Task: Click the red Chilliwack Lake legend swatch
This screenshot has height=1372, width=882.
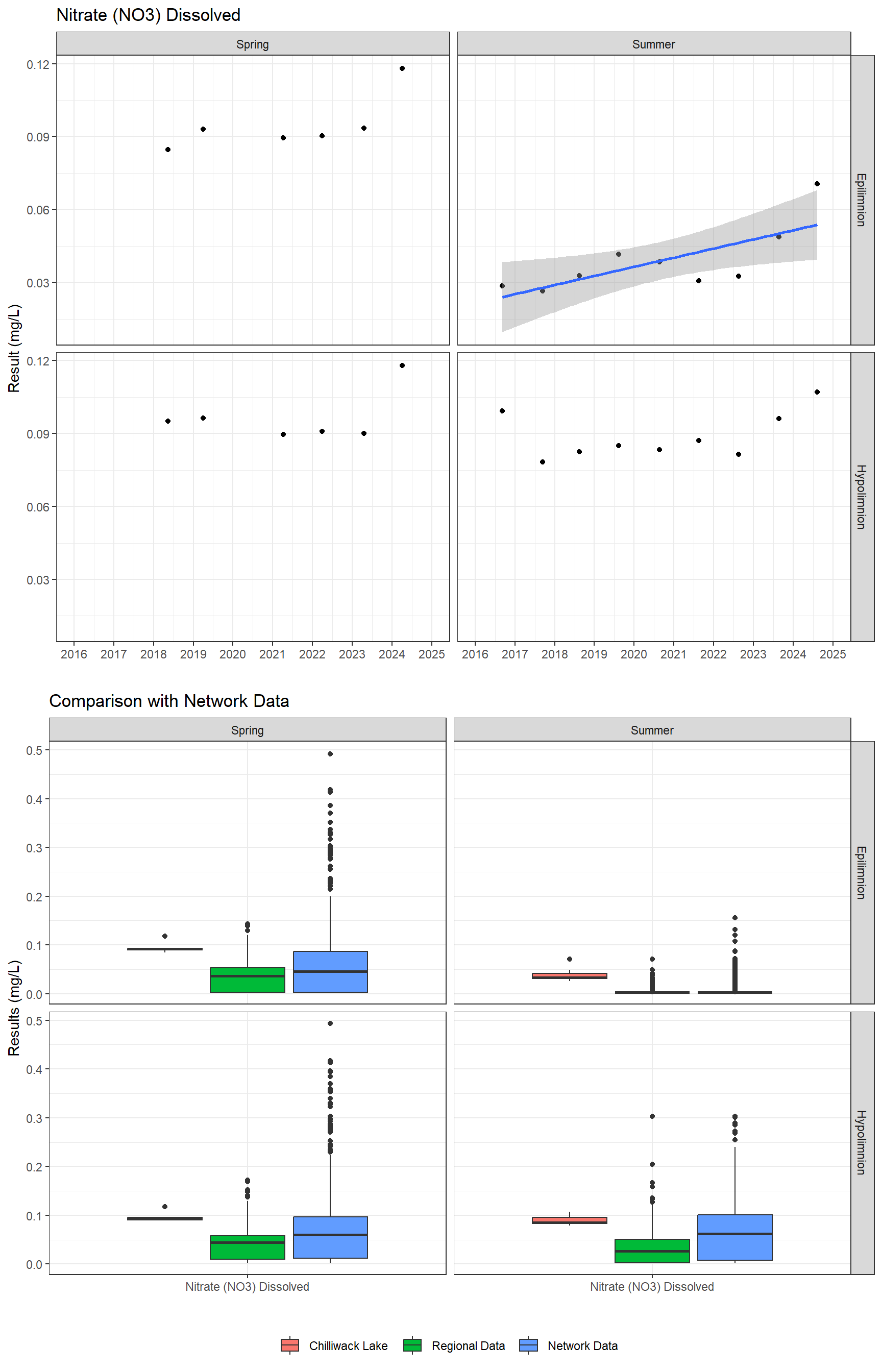Action: pos(290,1345)
